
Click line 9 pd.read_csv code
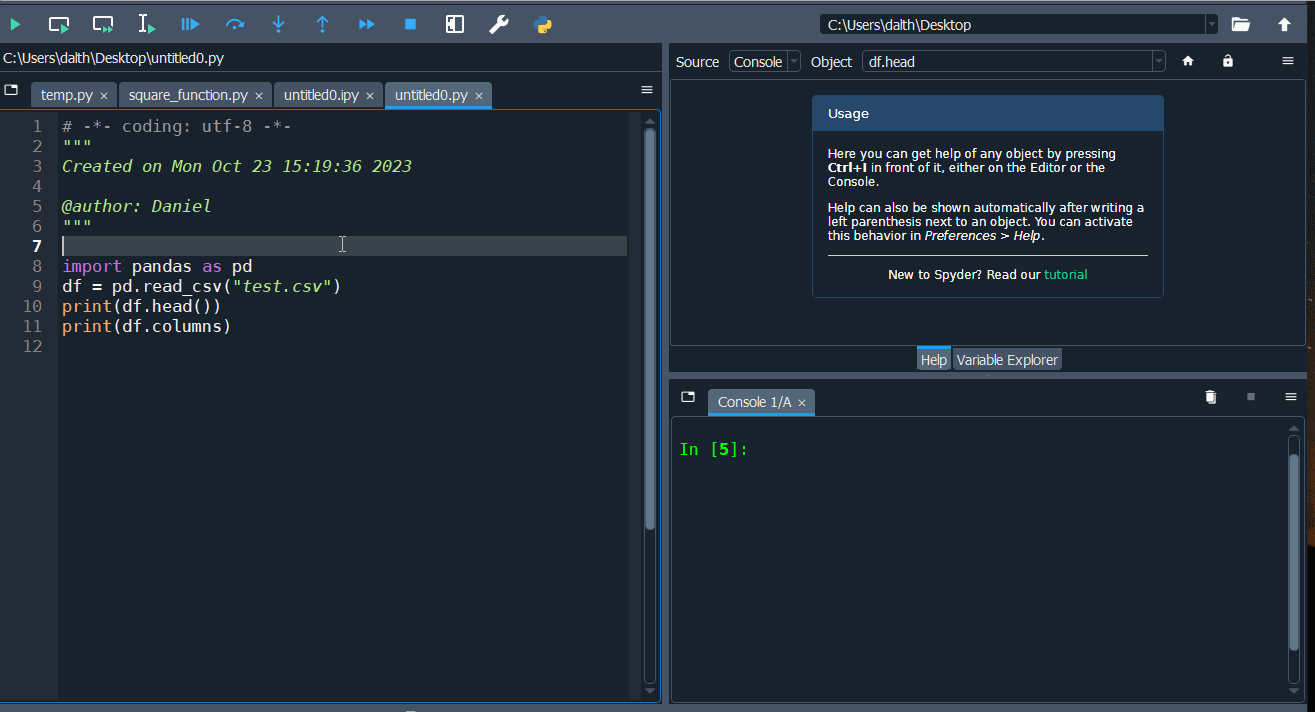(202, 286)
